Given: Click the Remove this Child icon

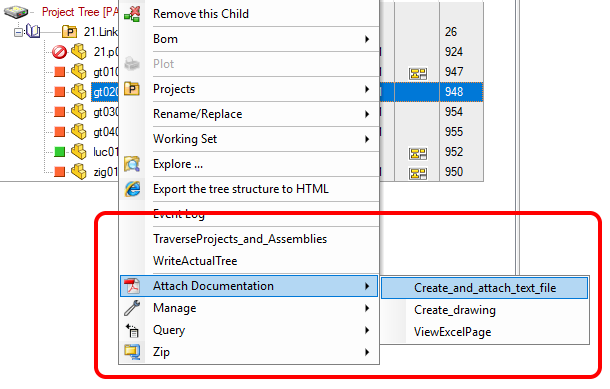Looking at the screenshot, I should pos(132,14).
